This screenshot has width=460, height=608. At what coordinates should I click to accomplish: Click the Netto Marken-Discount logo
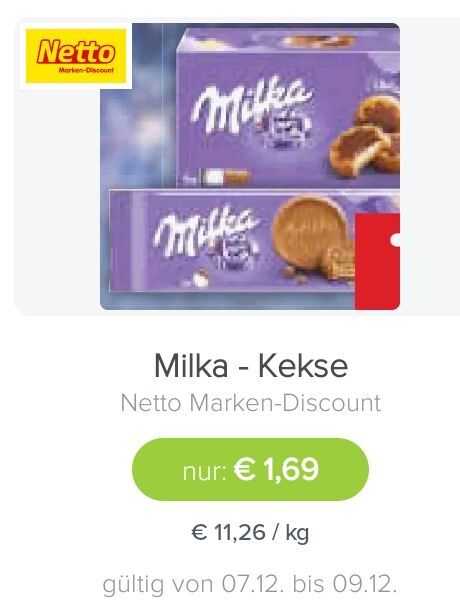pos(76,56)
